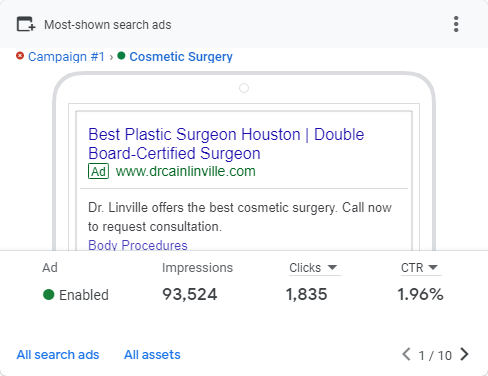The height and width of the screenshot is (376, 488).
Task: Open the three-dot more options menu
Action: 456,24
